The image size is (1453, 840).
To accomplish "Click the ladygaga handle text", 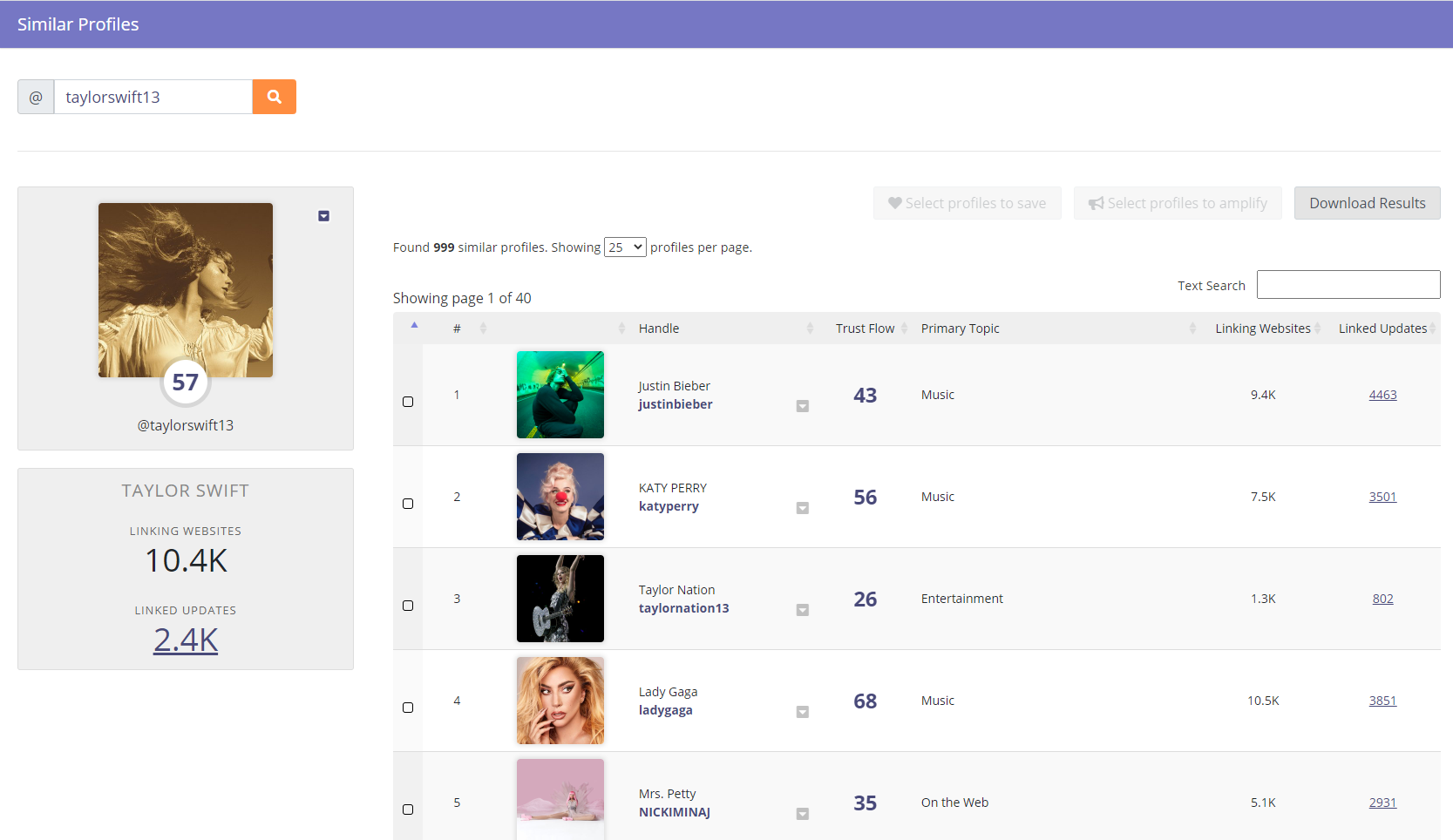I will (x=666, y=710).
